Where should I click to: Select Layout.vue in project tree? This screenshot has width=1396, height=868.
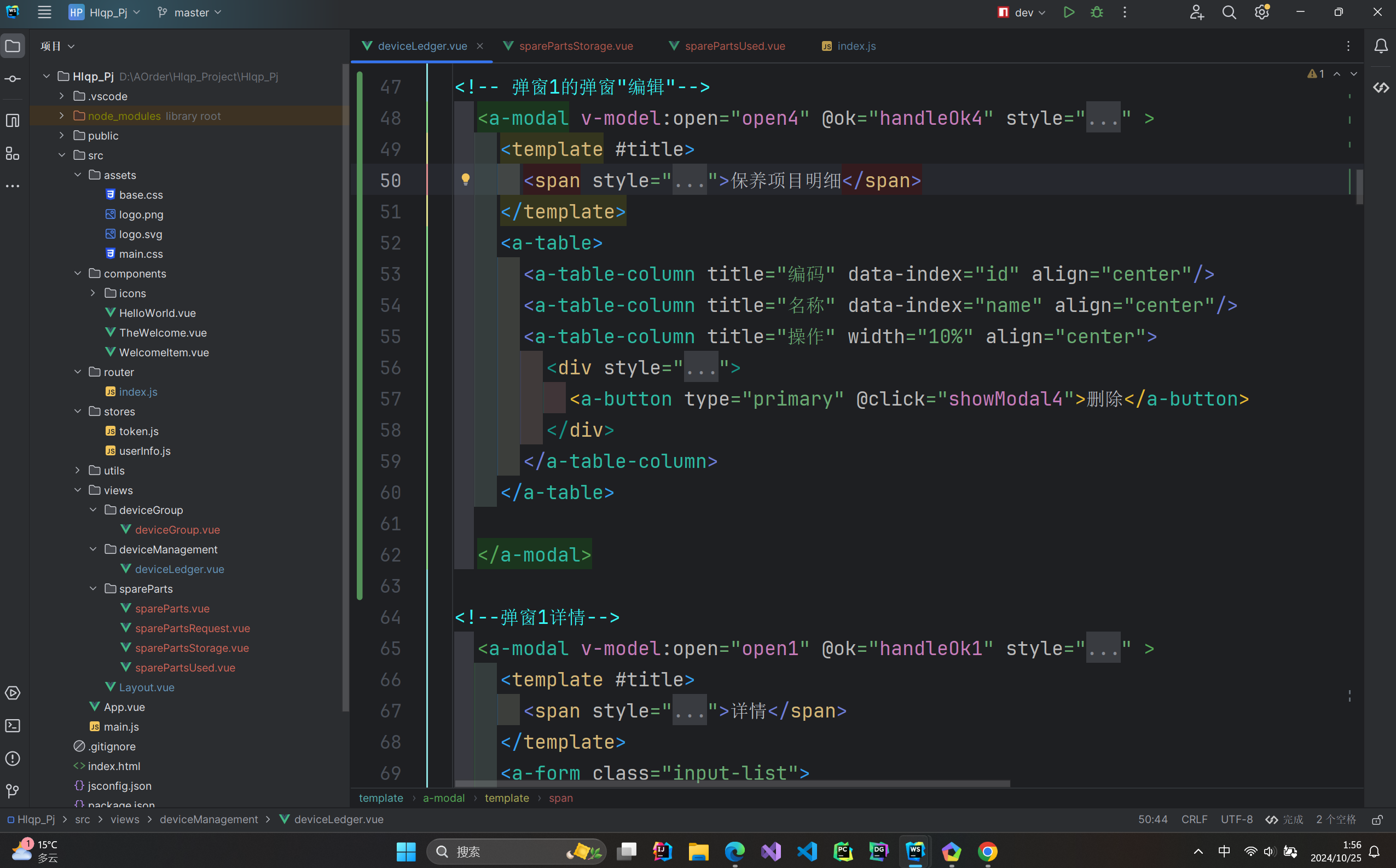click(x=146, y=687)
